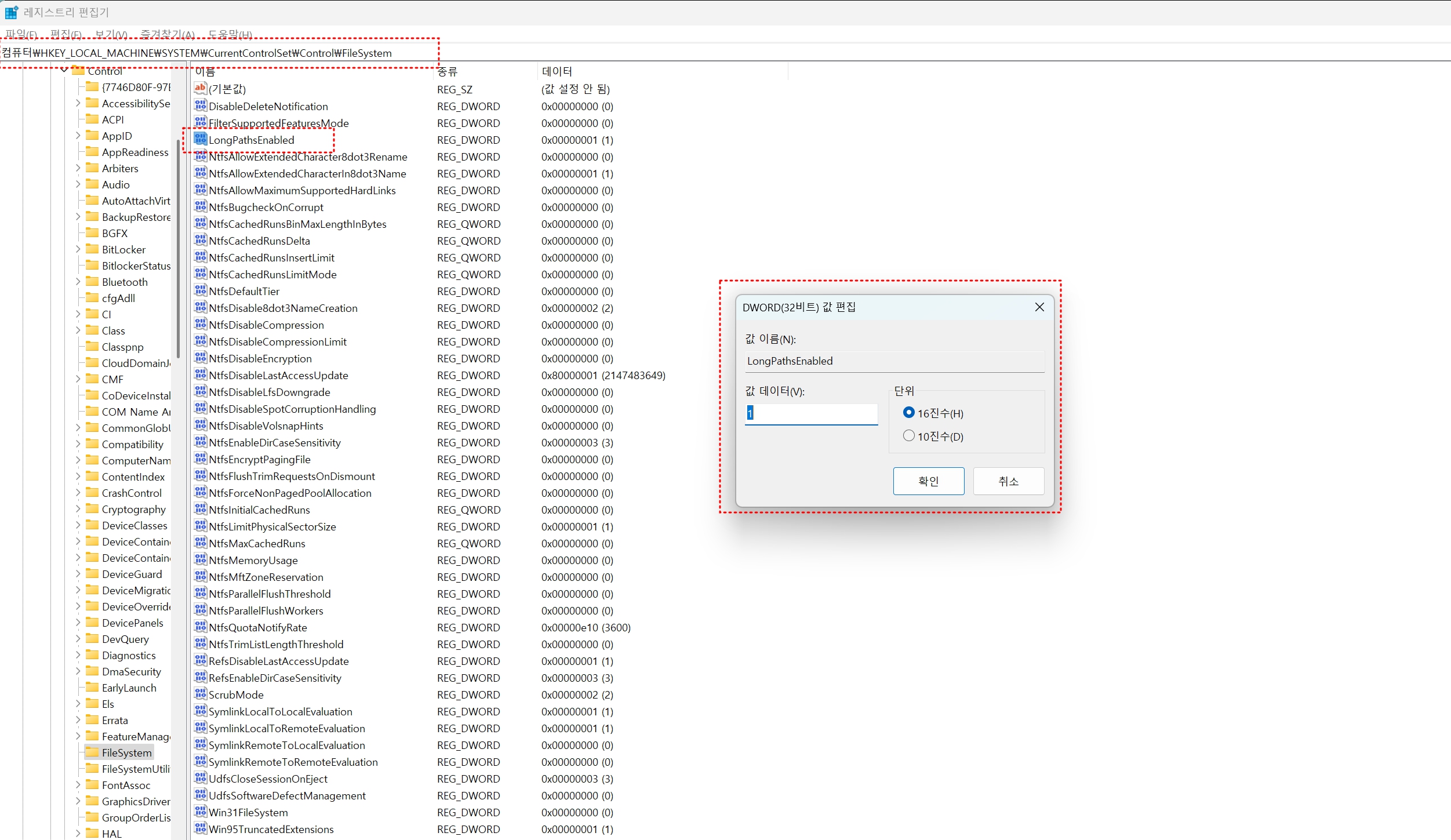Click the BitLocker folder icon

[92, 249]
